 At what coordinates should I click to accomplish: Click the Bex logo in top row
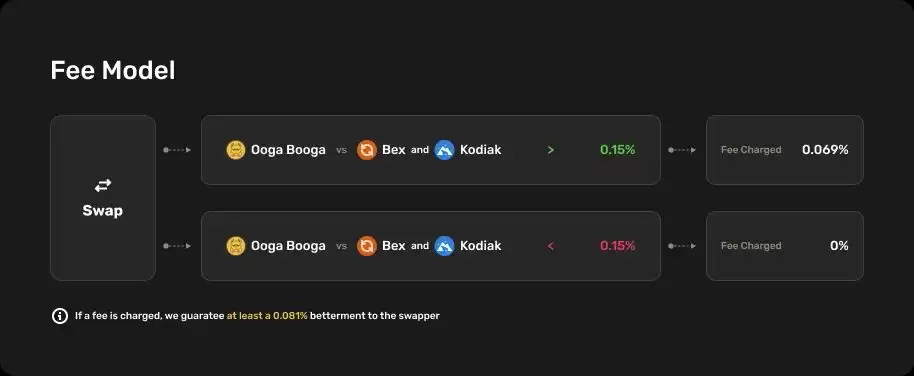point(367,150)
